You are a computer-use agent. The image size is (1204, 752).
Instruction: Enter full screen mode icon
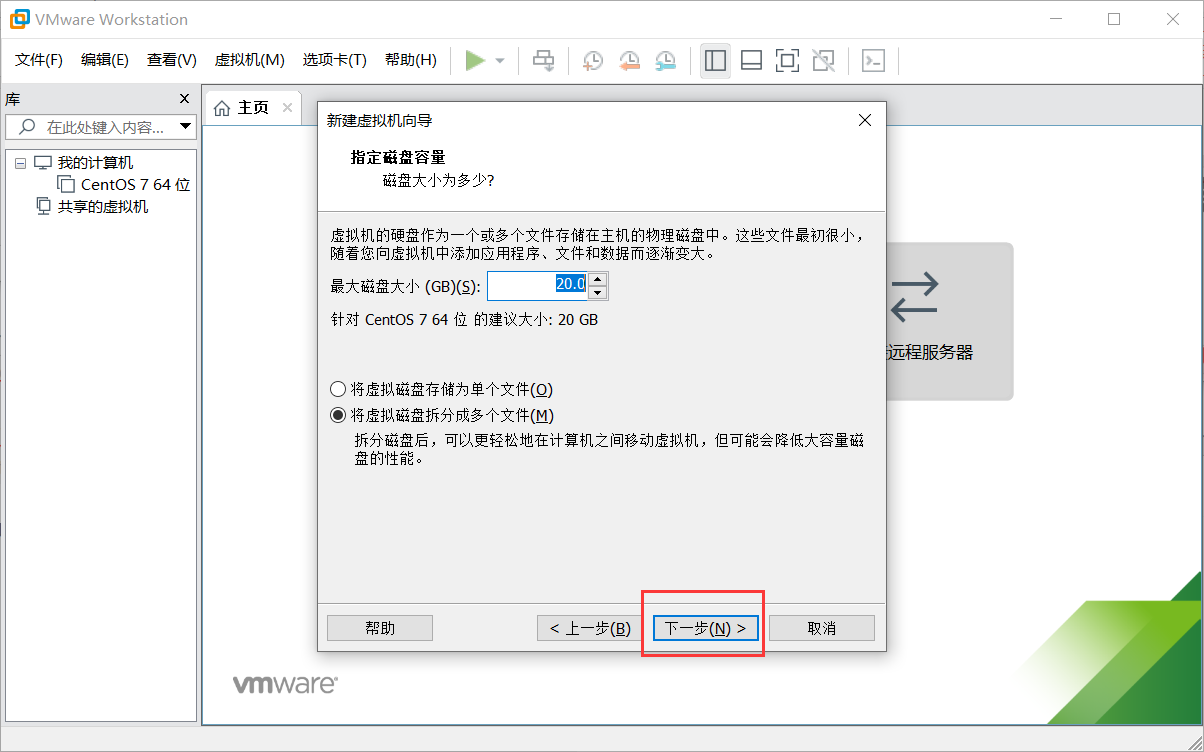[x=787, y=61]
